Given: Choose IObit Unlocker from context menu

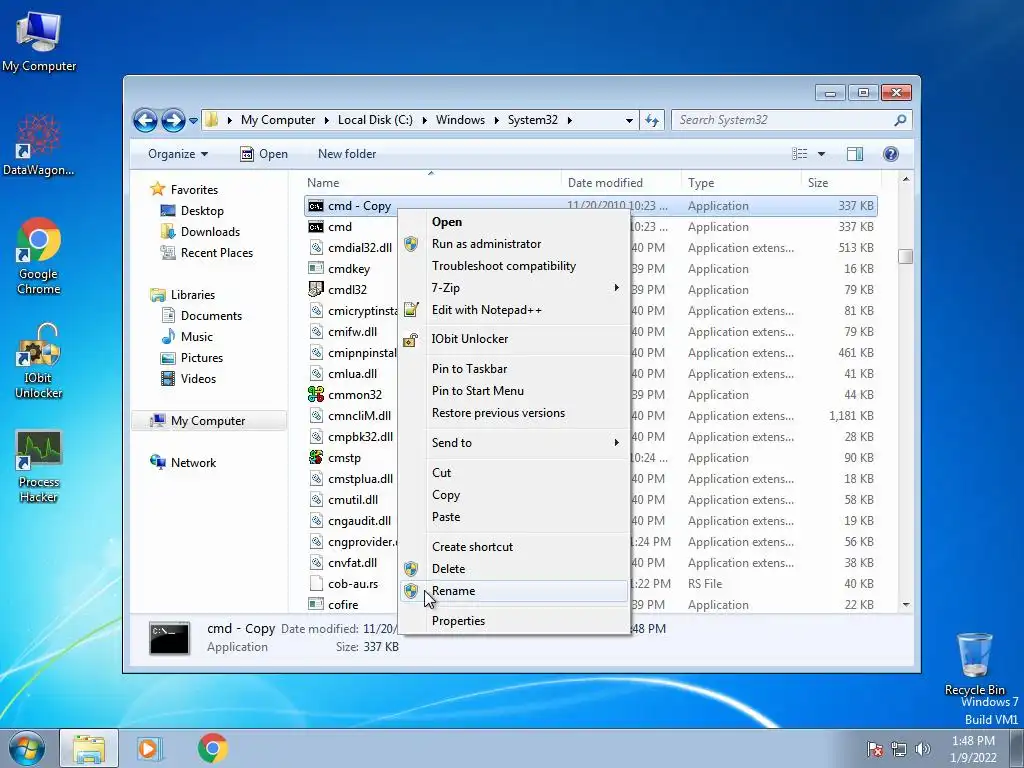Looking at the screenshot, I should click(513, 339).
